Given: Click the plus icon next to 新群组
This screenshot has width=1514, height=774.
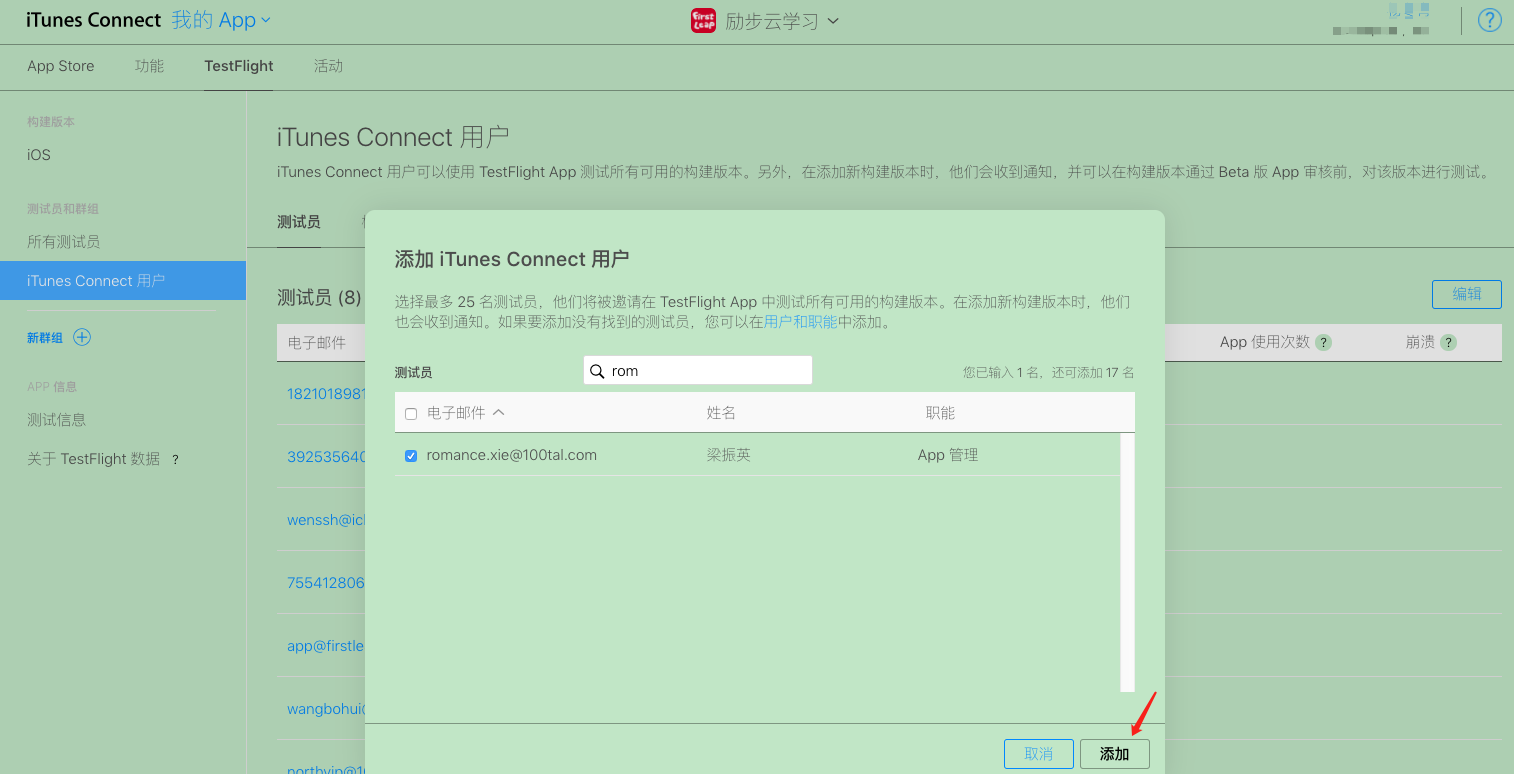Looking at the screenshot, I should tap(81, 337).
